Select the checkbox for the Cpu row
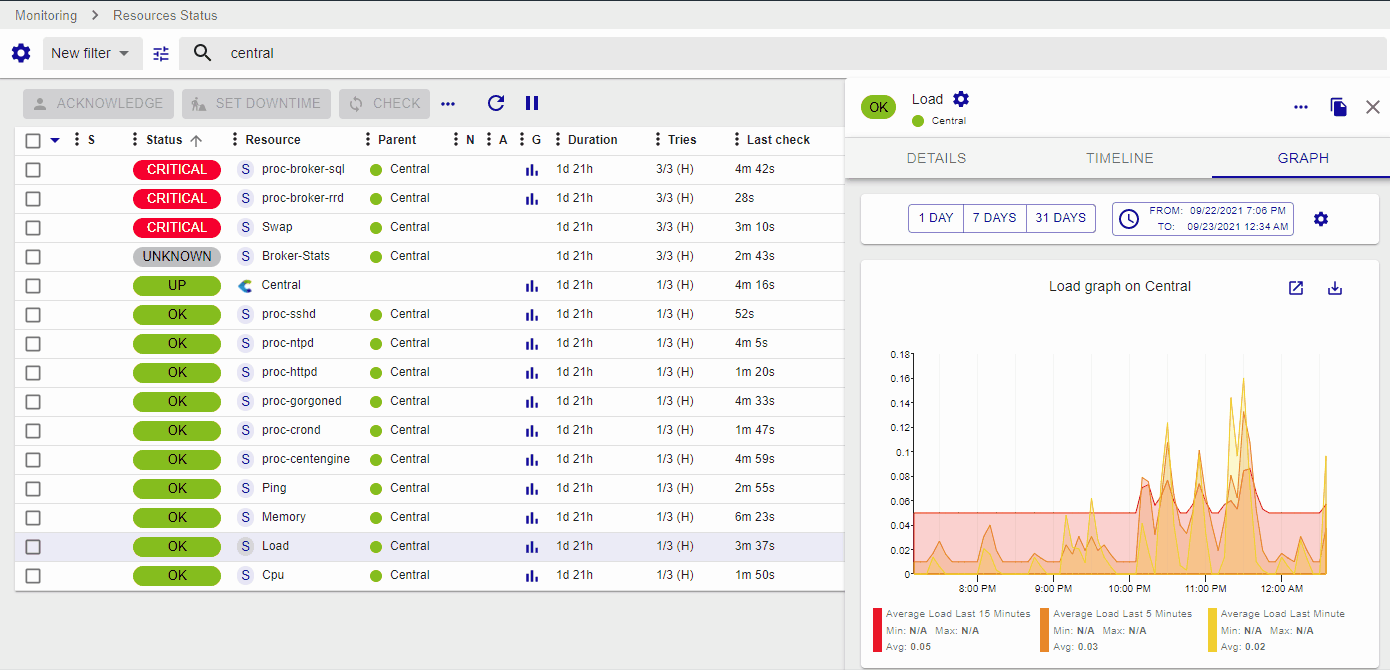The image size is (1390, 670). [33, 575]
